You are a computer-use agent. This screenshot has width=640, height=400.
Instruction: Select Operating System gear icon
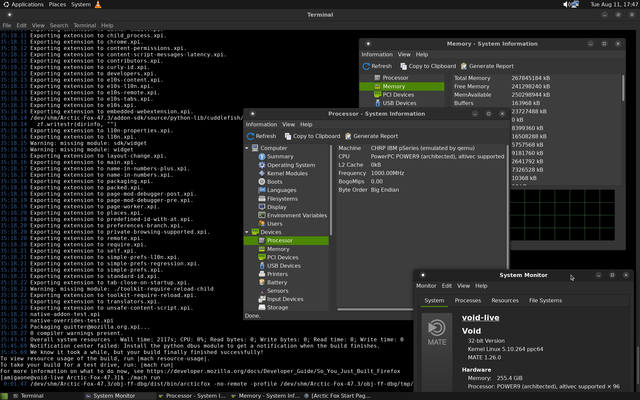[262, 165]
